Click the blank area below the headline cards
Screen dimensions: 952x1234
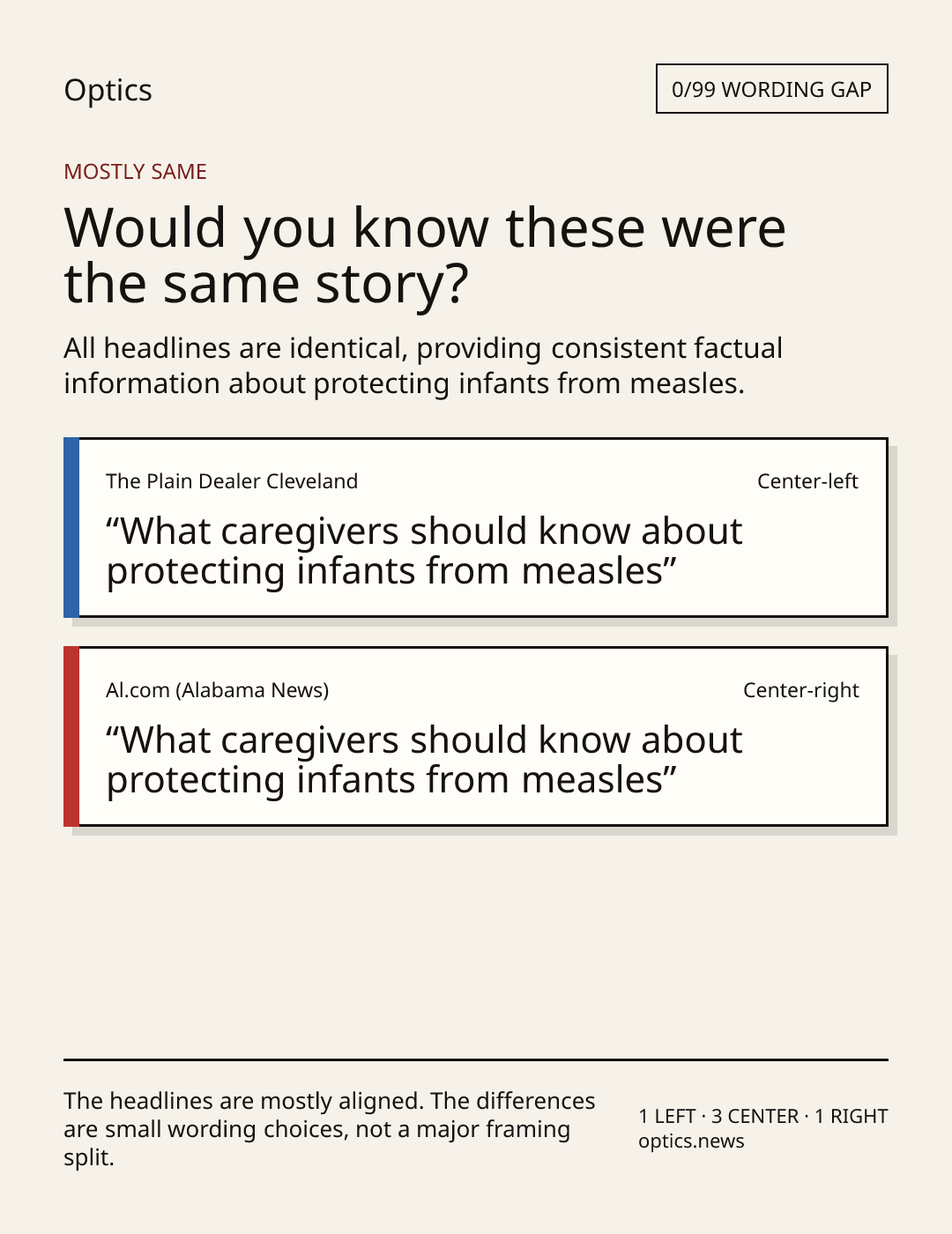click(x=476, y=943)
